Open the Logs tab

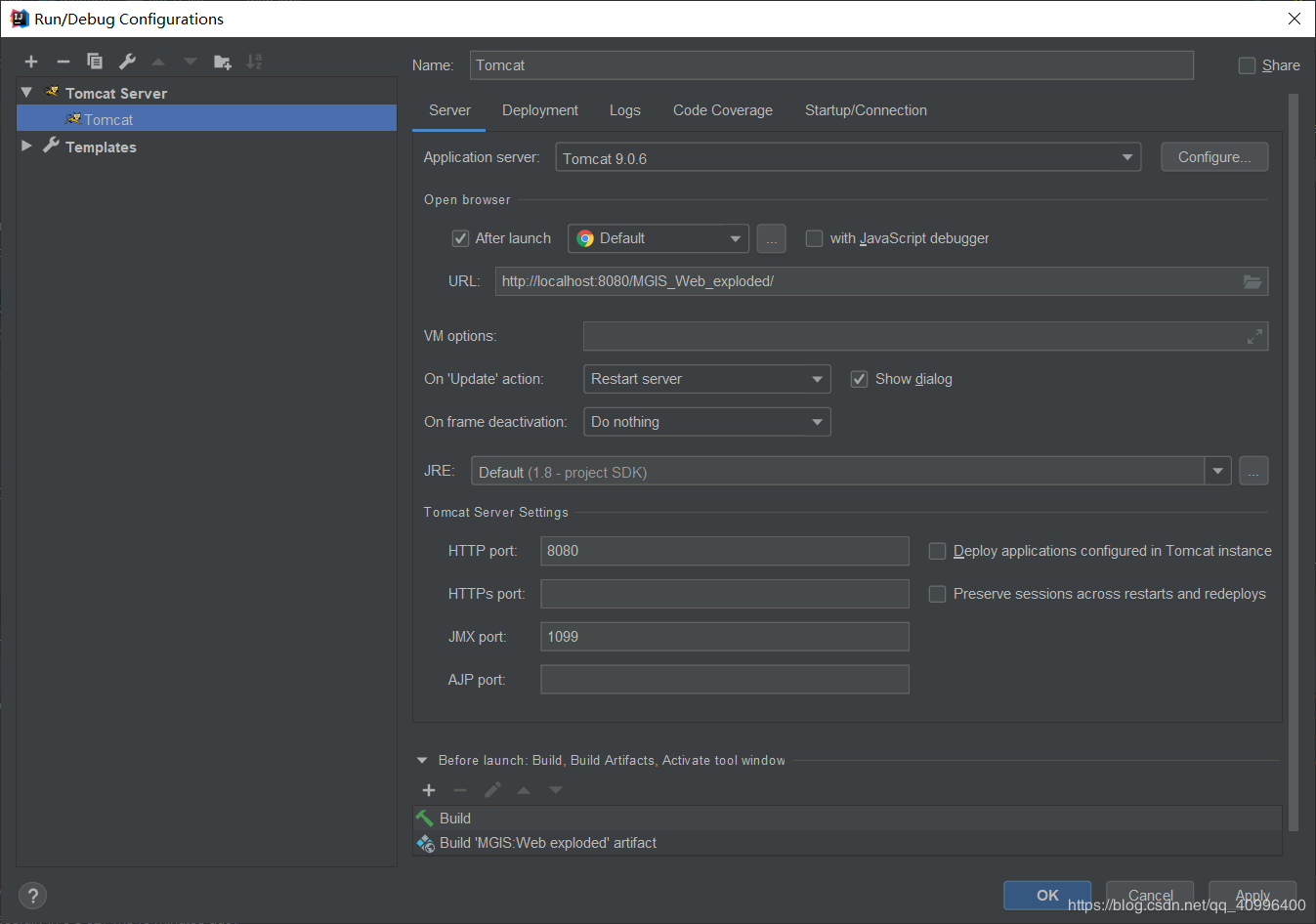625,110
